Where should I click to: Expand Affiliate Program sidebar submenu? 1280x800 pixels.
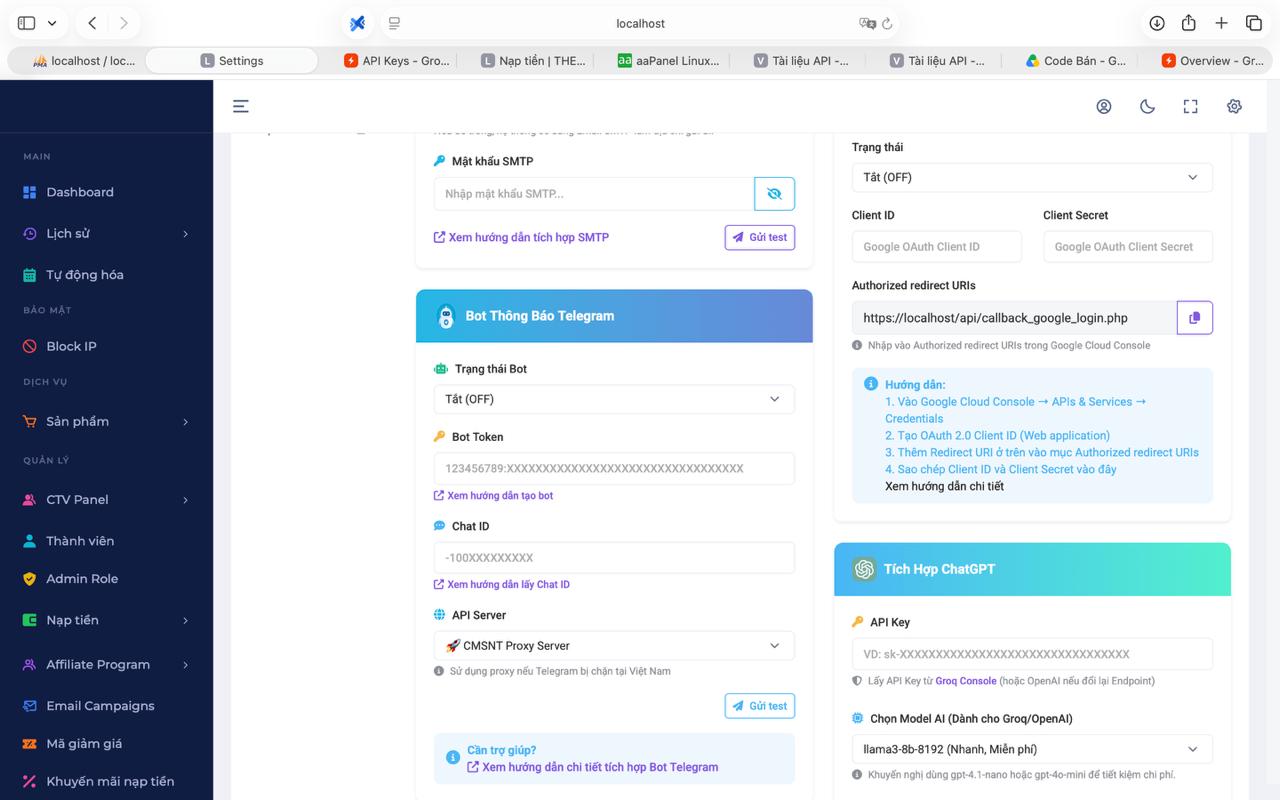185,665
